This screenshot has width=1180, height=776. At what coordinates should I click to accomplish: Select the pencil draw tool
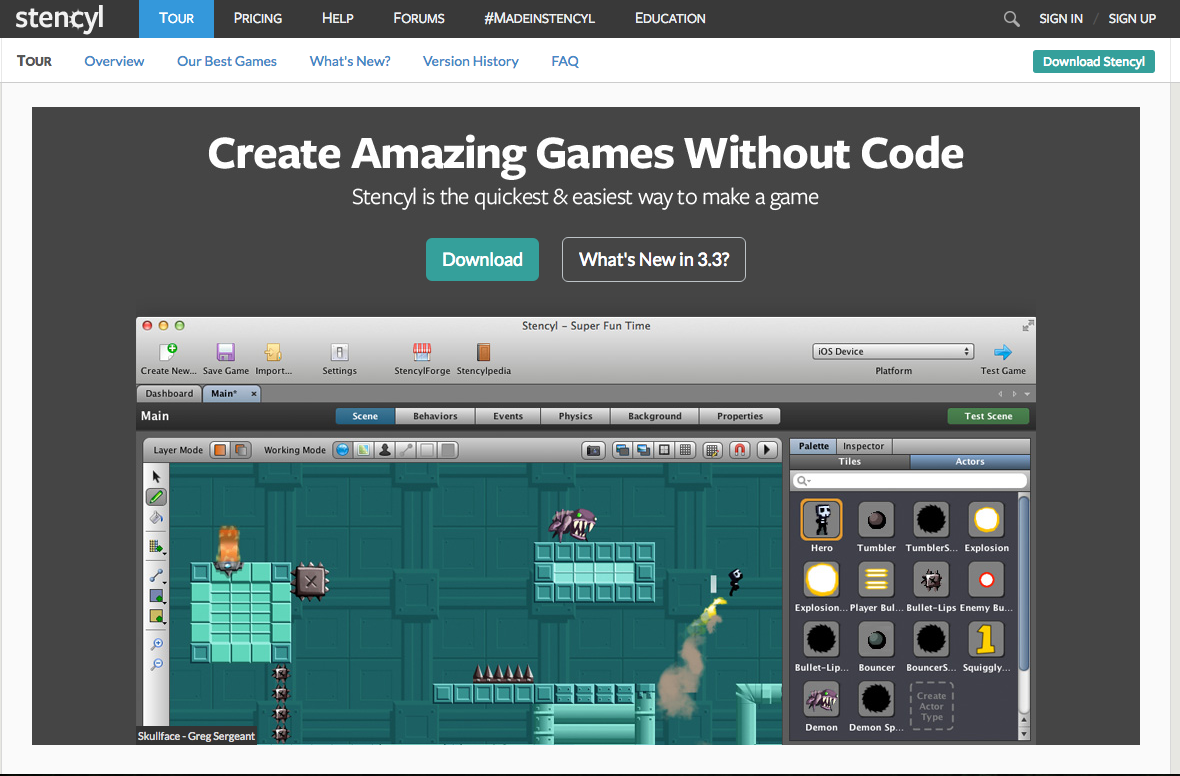coord(156,496)
